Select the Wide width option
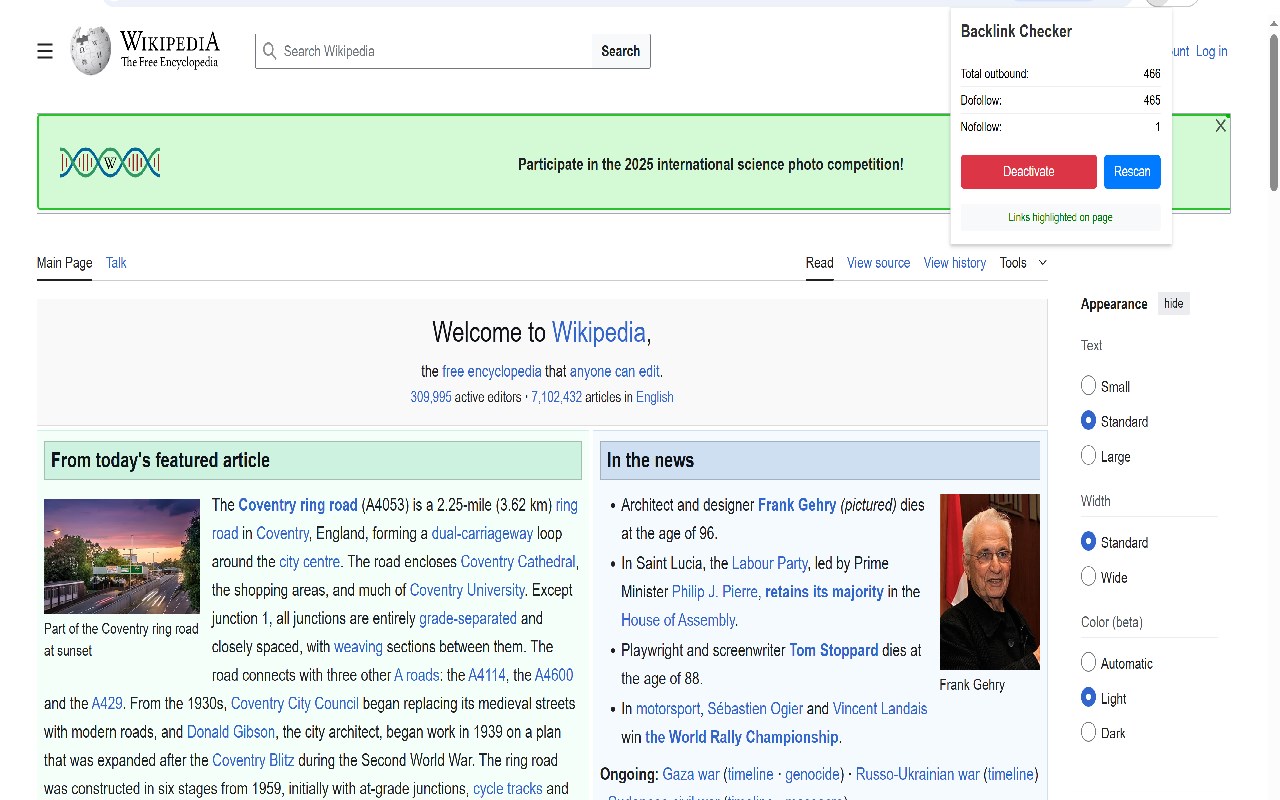The height and width of the screenshot is (800, 1280). (1089, 577)
